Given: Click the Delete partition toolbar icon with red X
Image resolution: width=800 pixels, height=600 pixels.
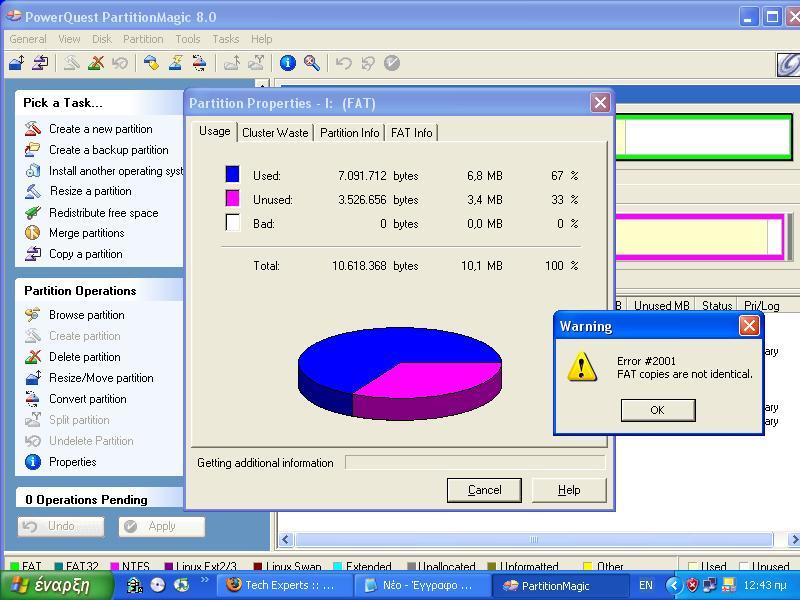Looking at the screenshot, I should (x=96, y=63).
